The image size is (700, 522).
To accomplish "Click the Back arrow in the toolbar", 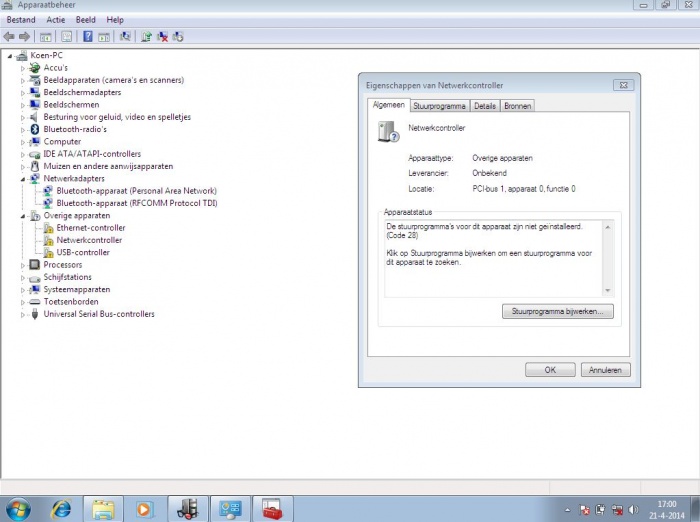I will click(x=8, y=37).
